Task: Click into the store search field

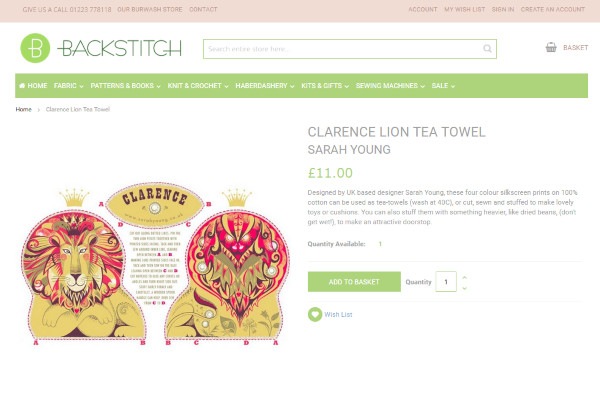Action: click(344, 49)
